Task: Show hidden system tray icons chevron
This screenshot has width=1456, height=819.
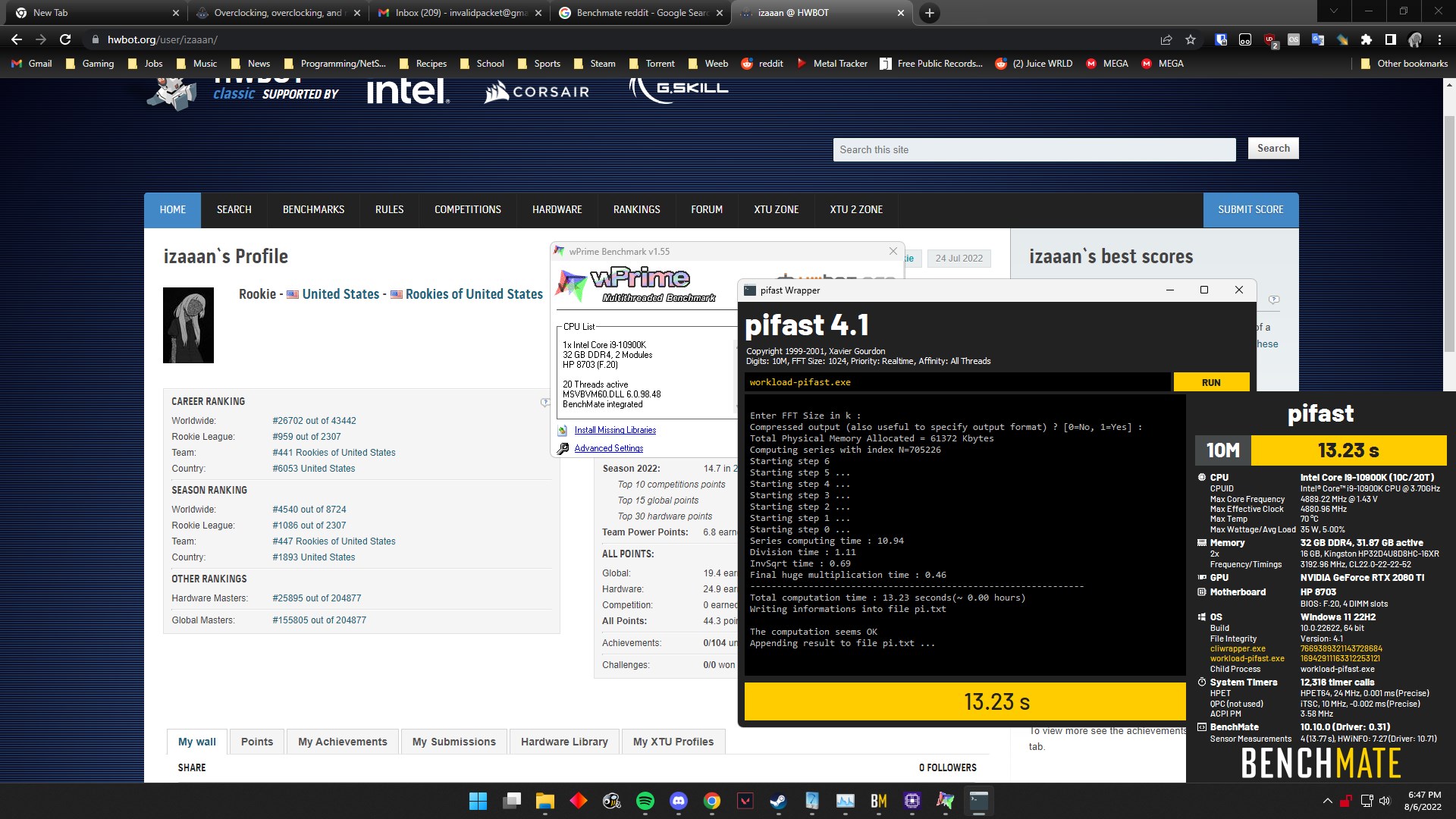Action: (x=1327, y=801)
